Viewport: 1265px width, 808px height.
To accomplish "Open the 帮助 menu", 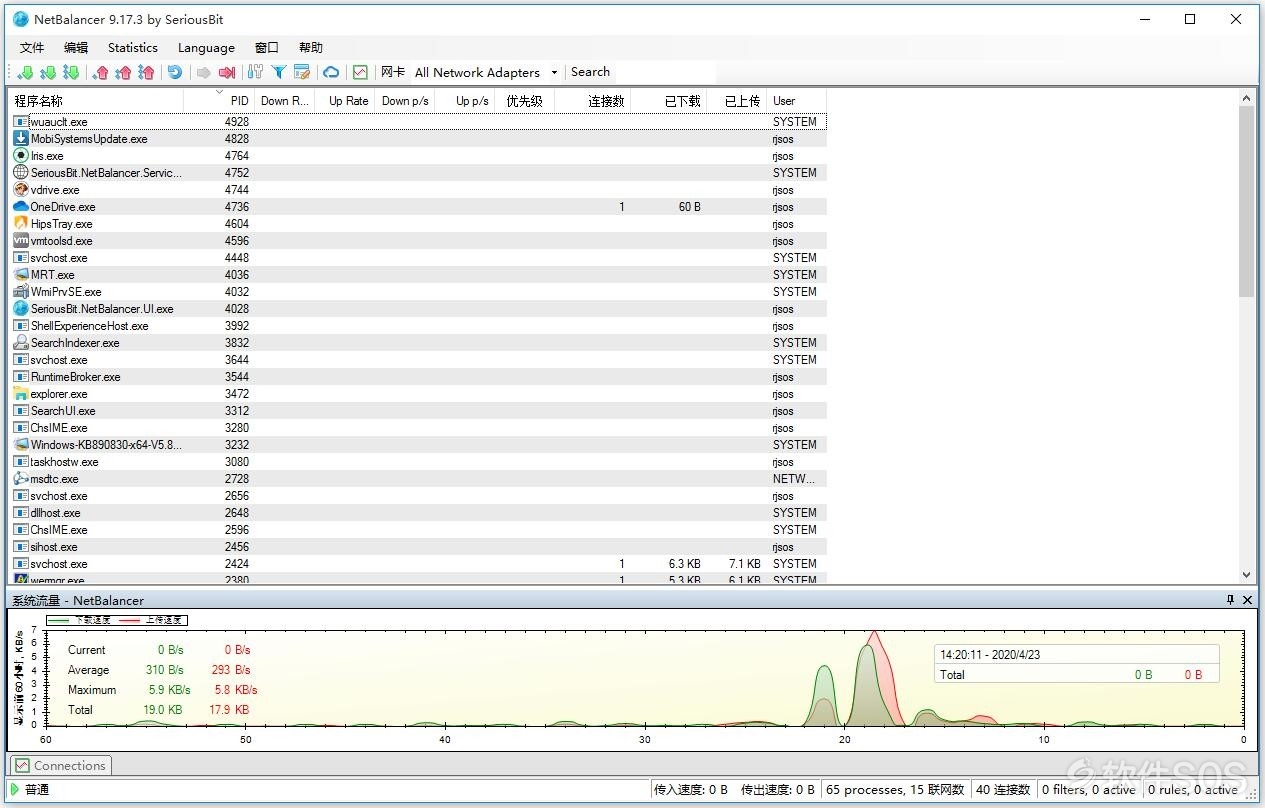I will (x=311, y=47).
